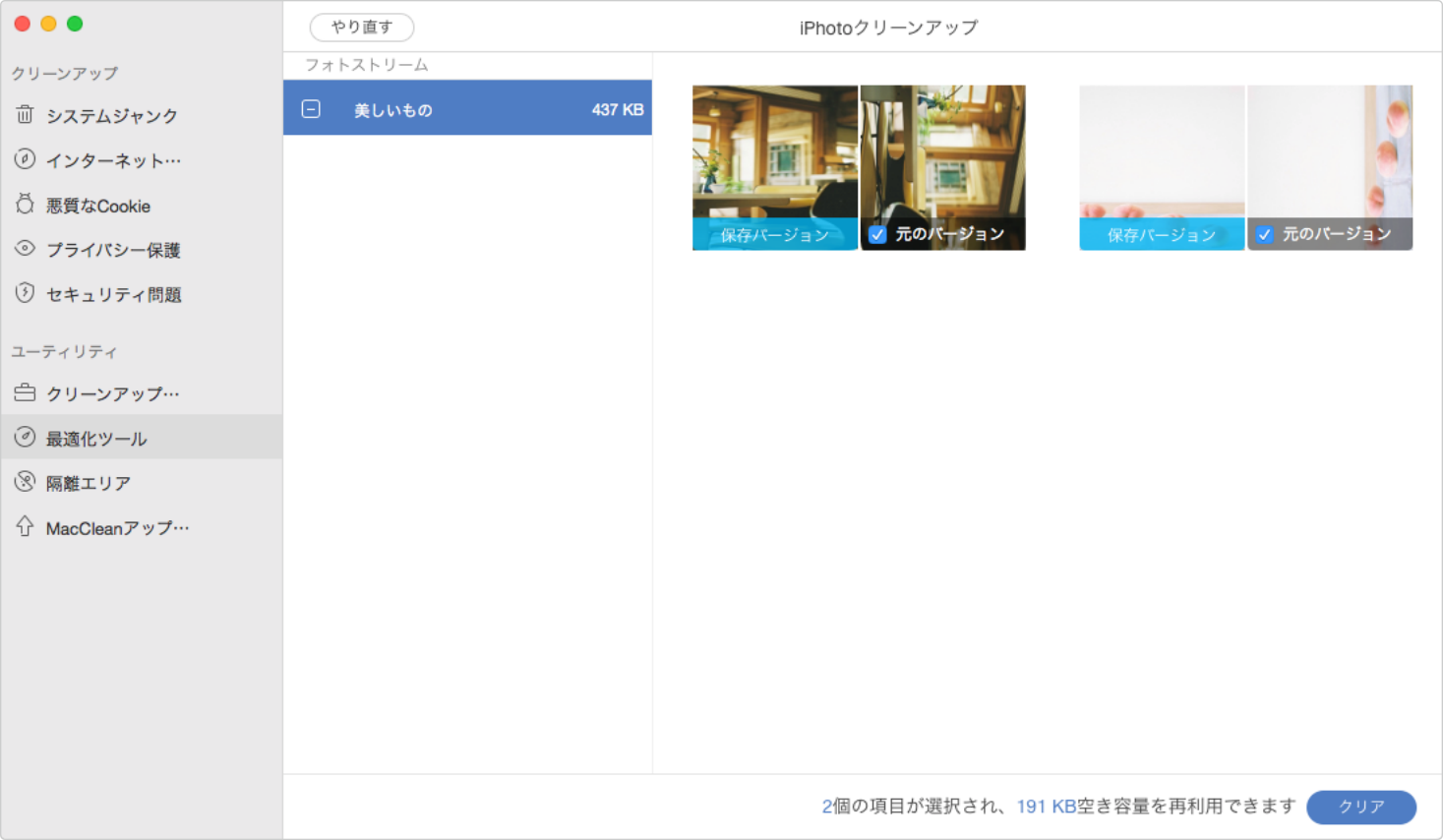Select the white photo 保存バージョン thumbnail
1443x840 pixels.
[x=1162, y=167]
